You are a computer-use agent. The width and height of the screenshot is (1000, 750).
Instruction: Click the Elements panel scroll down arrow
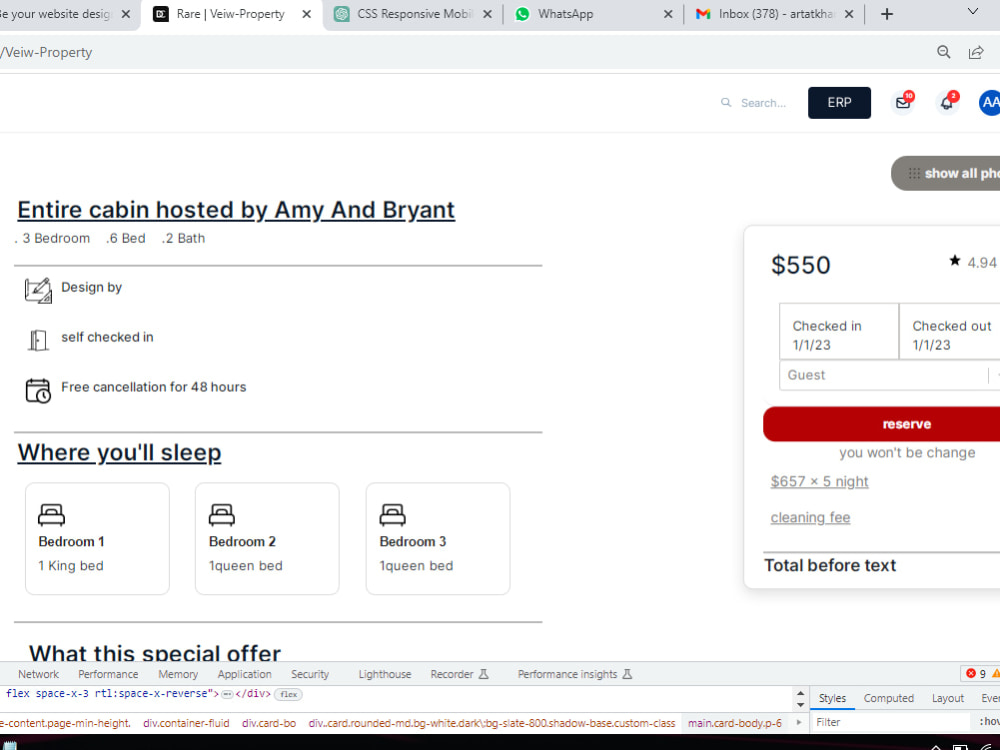[x=800, y=705]
